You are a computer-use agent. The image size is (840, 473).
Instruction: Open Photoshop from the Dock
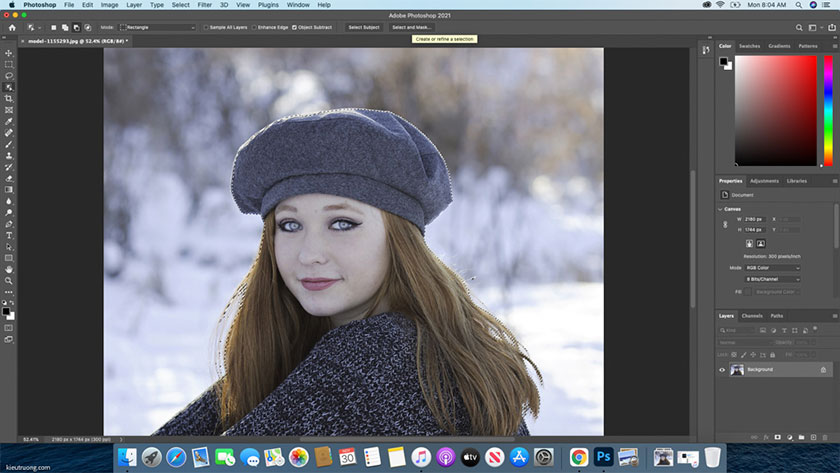coord(603,457)
